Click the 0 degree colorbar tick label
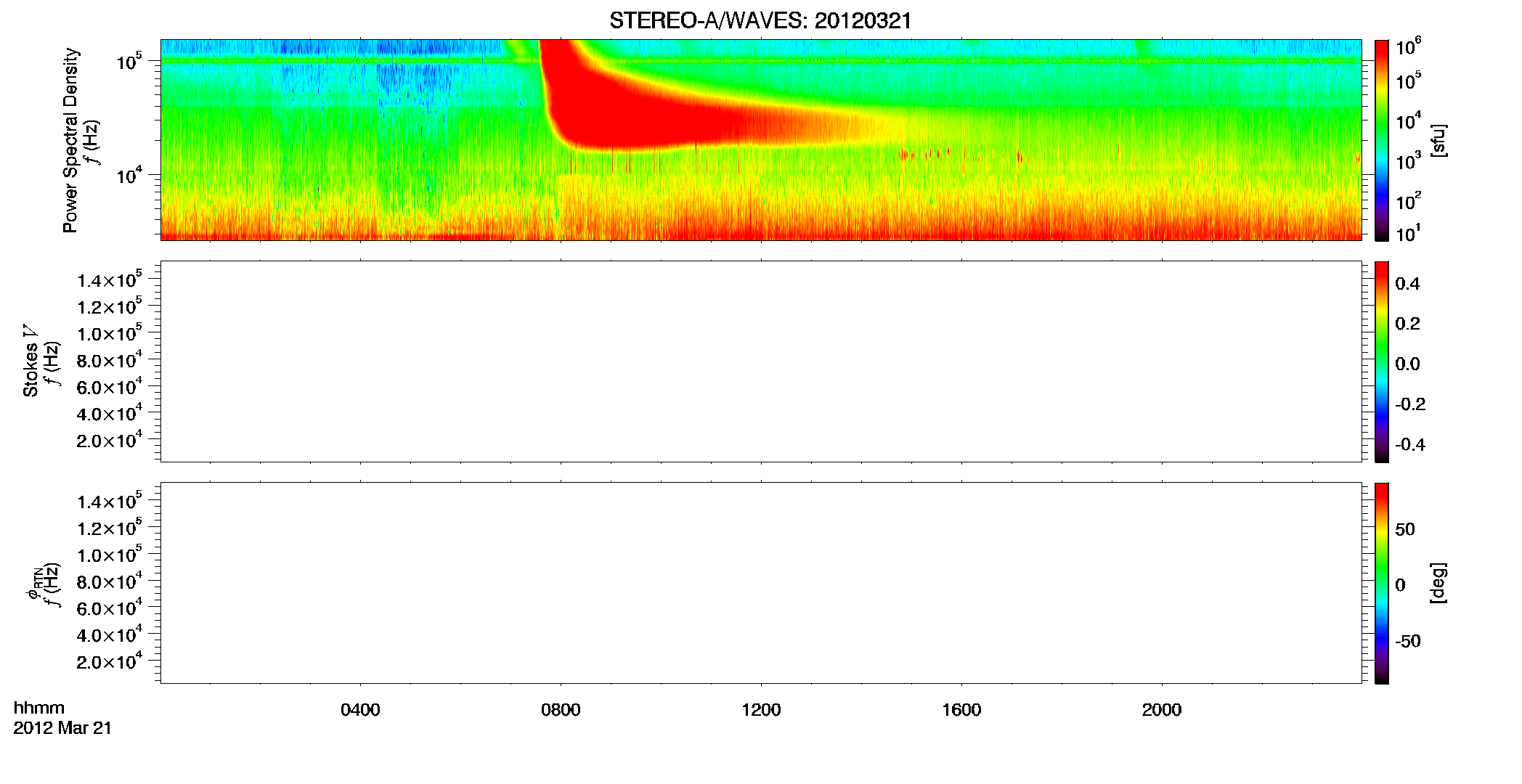Viewport: 1522px width, 784px height. click(1400, 585)
